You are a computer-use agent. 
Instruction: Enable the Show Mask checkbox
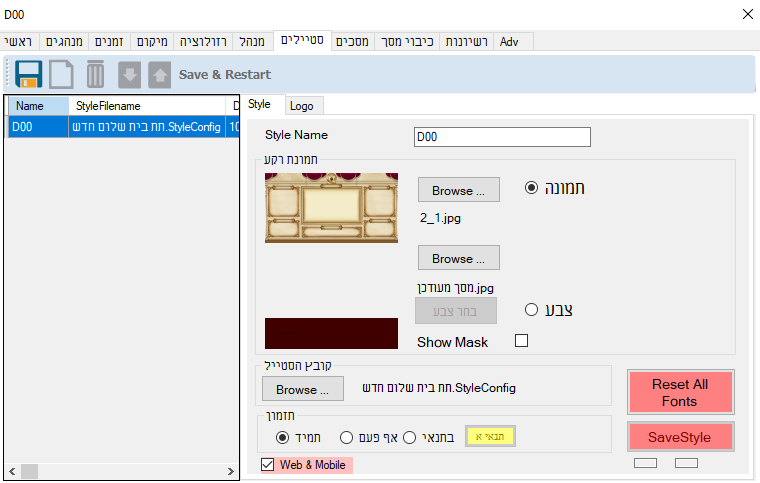click(x=521, y=341)
